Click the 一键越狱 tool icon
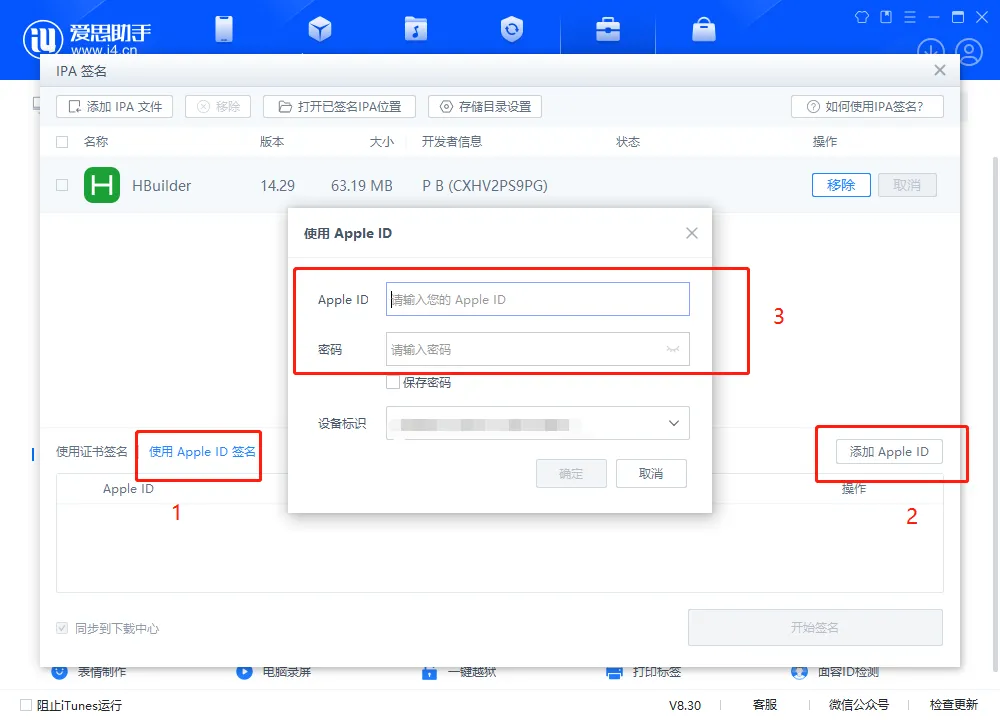Image resolution: width=1000 pixels, height=720 pixels. (429, 672)
